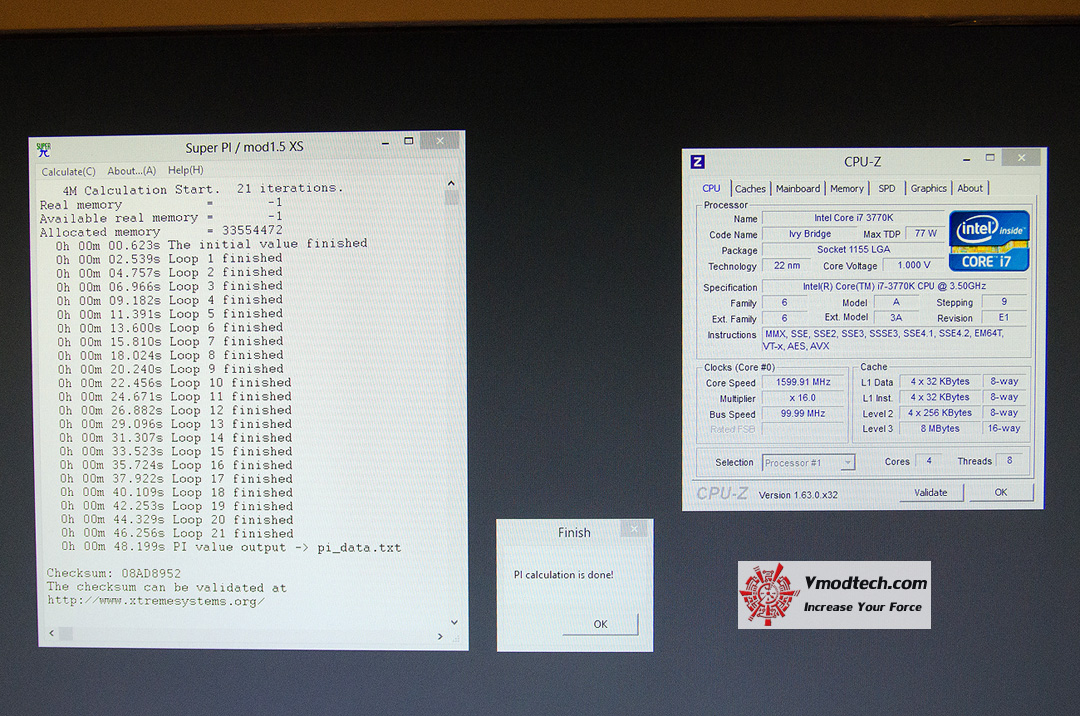The height and width of the screenshot is (716, 1080).
Task: Click OK in the Finish dialog
Action: click(601, 624)
